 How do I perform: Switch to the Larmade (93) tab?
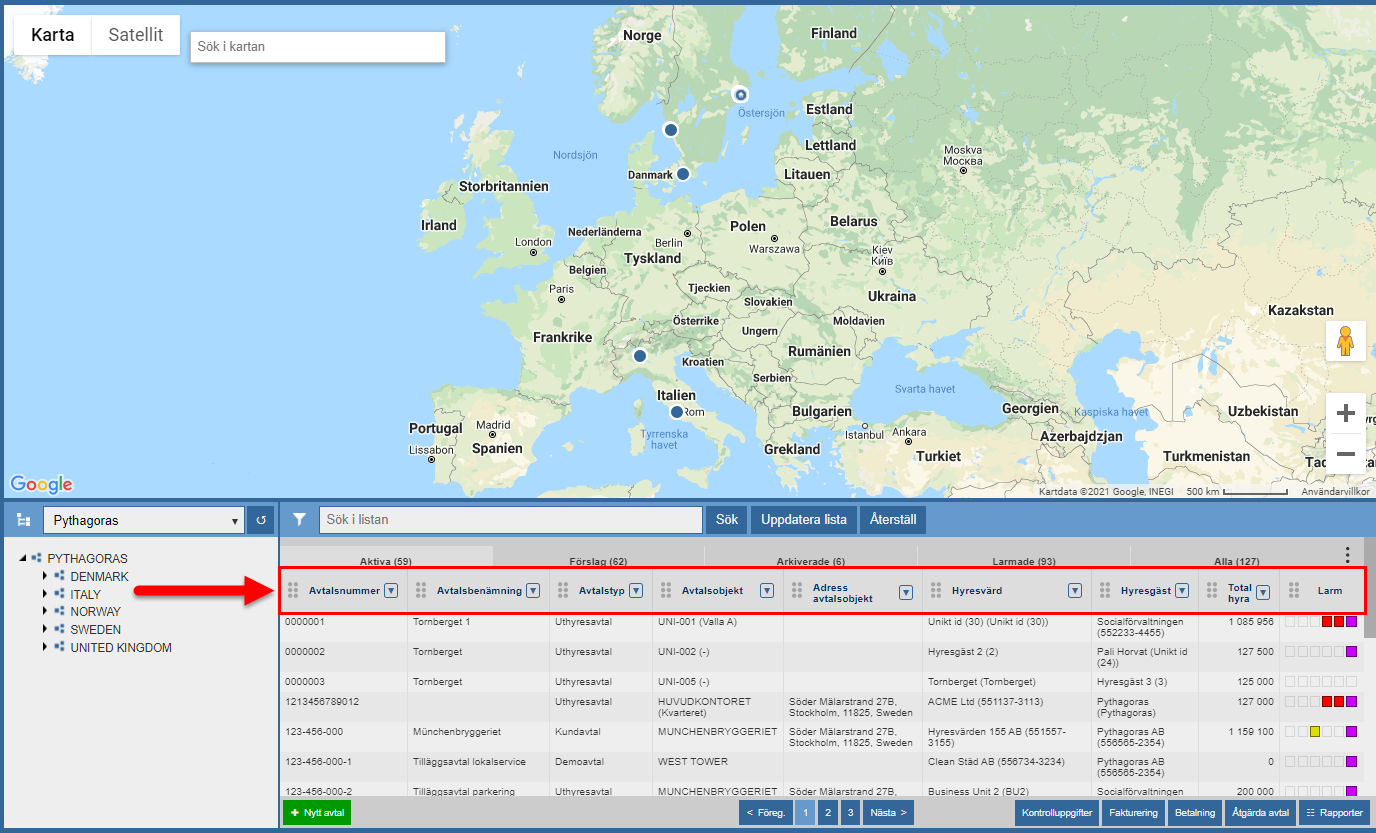pyautogui.click(x=1023, y=561)
